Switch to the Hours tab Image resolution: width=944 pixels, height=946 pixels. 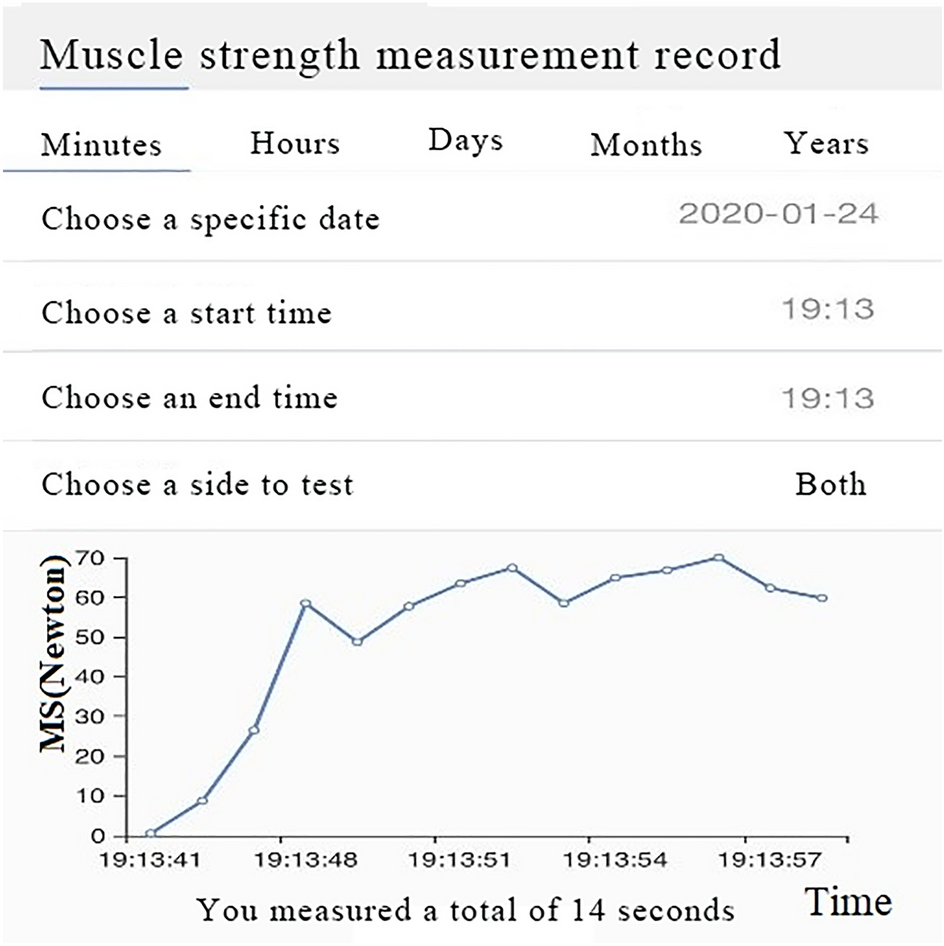294,144
